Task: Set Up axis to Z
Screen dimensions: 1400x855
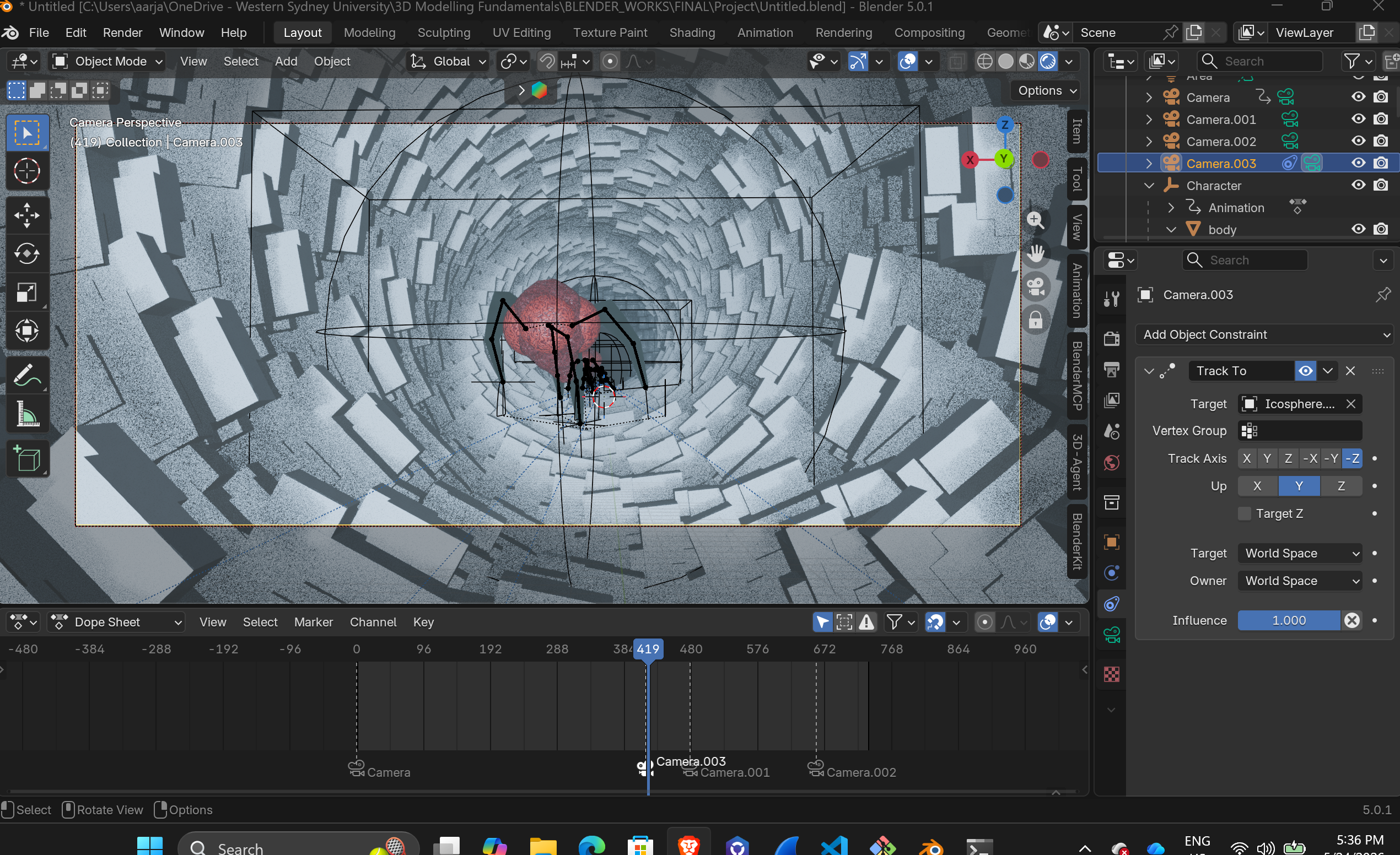Action: (x=1341, y=486)
